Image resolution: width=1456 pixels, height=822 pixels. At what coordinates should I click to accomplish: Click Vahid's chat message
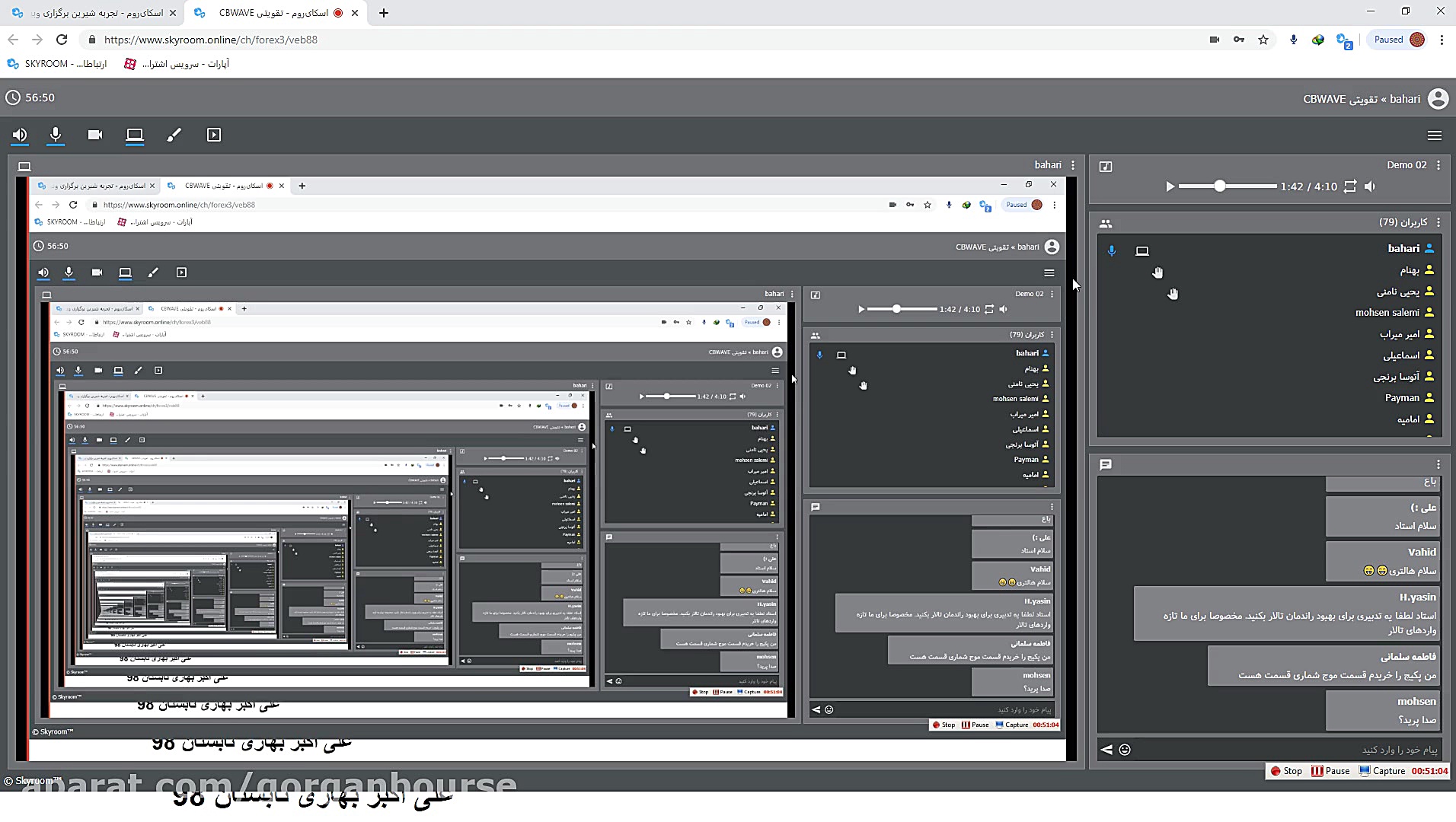click(1383, 562)
